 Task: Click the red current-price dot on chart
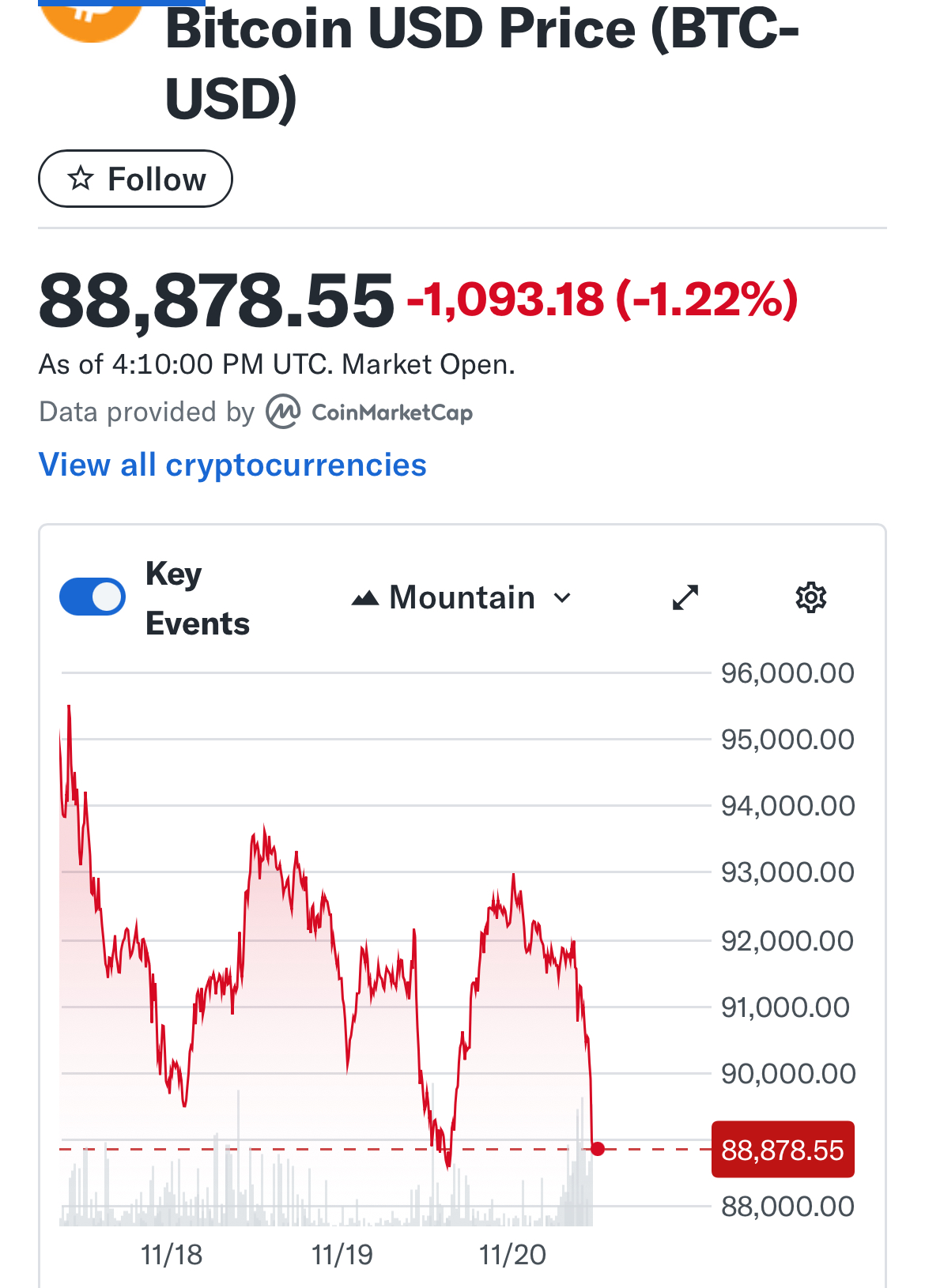(x=598, y=1149)
